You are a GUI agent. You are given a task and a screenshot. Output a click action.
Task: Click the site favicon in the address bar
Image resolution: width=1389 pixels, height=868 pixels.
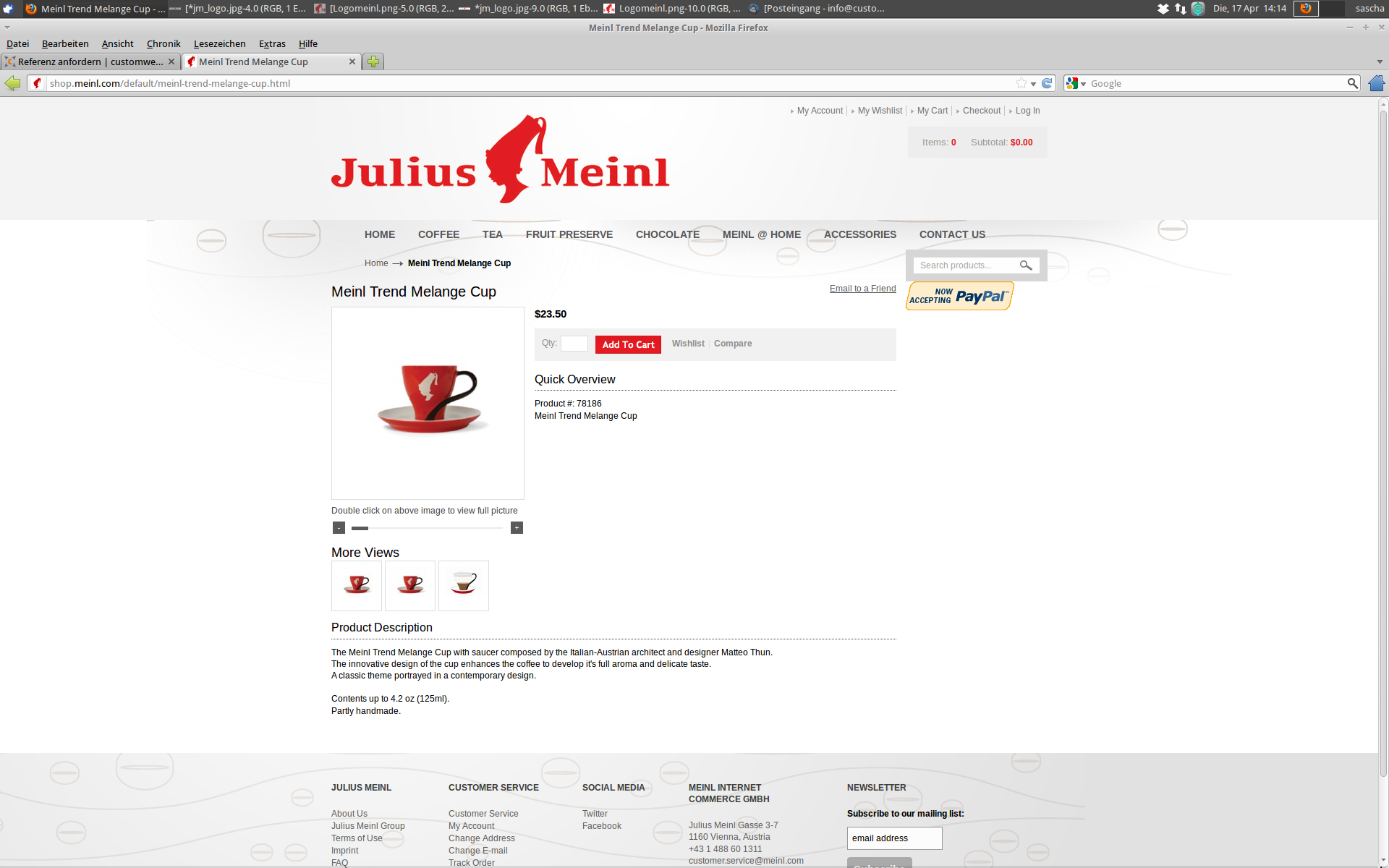[38, 83]
